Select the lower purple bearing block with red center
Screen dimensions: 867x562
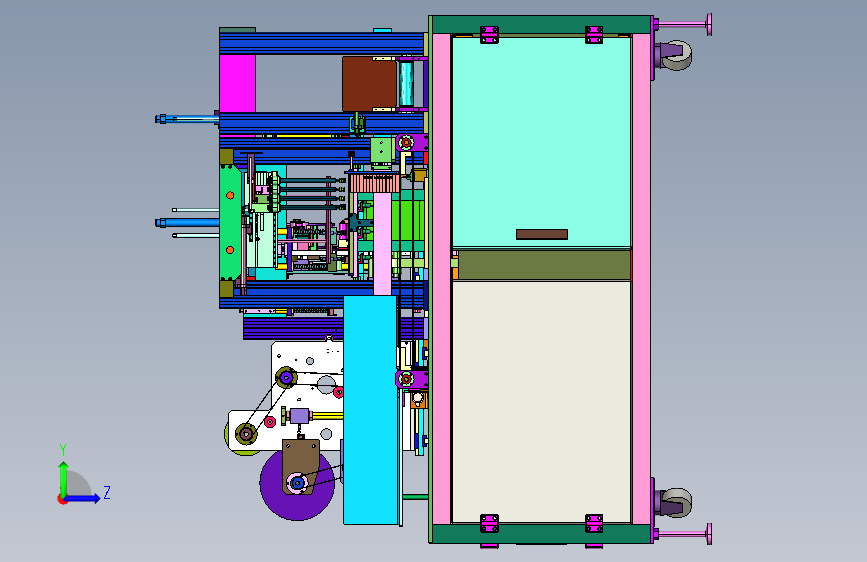pos(411,379)
